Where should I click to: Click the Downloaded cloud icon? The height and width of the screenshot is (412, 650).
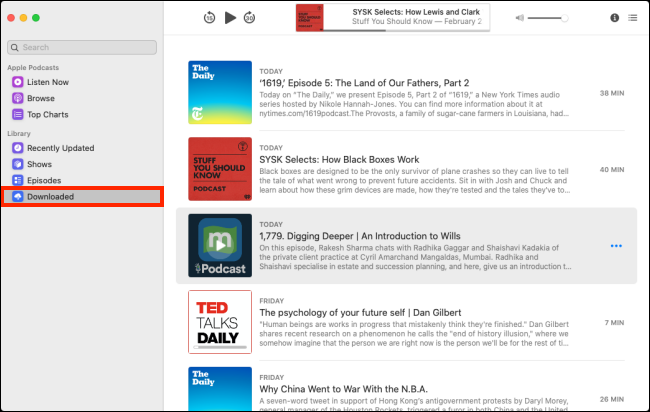point(17,196)
